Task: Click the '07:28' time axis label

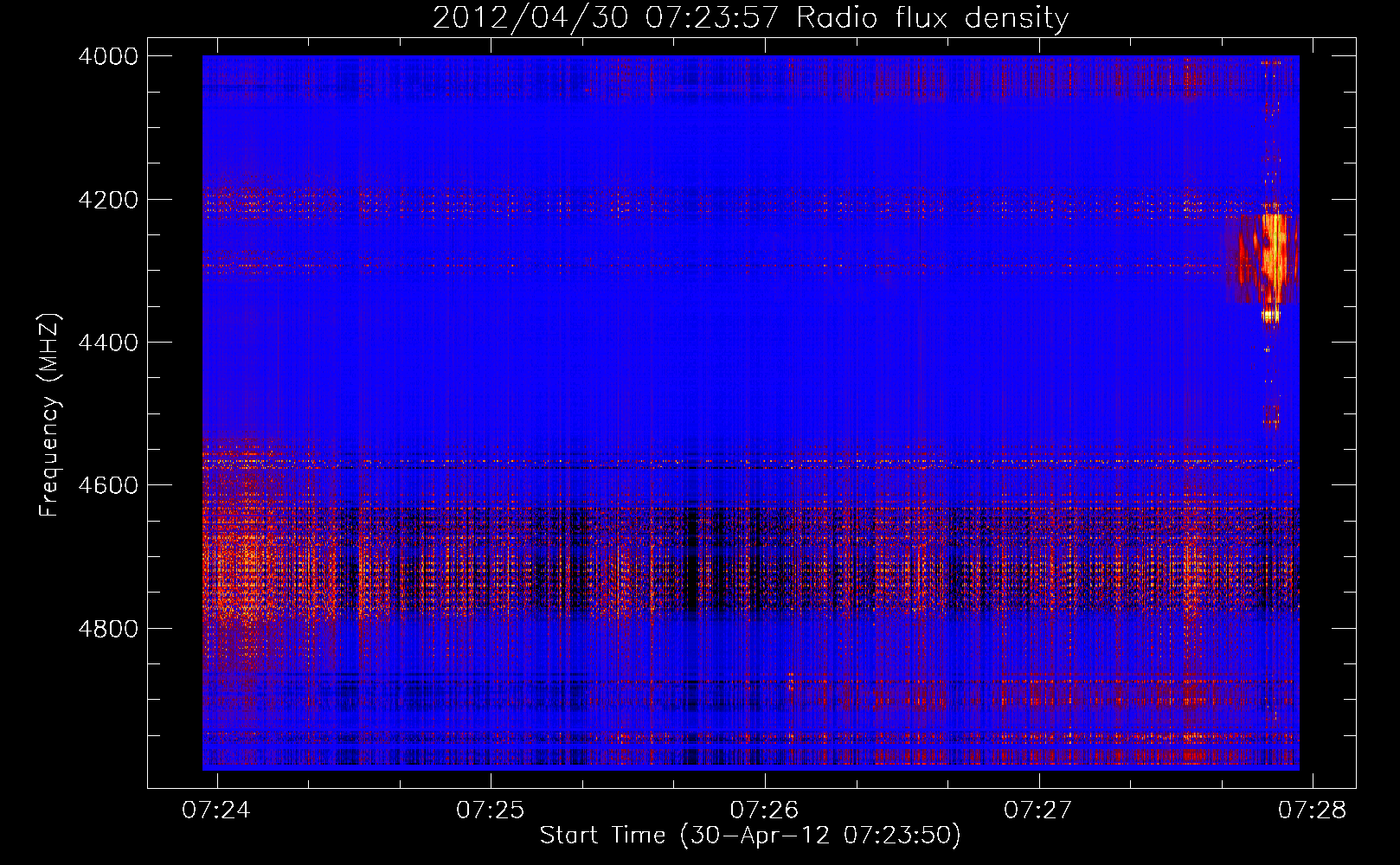Action: (1312, 810)
